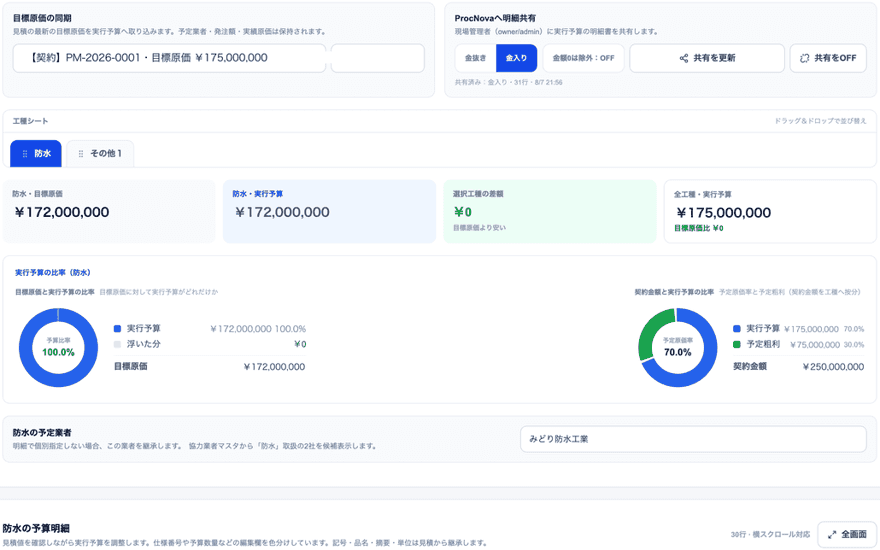Select the 防水・目標原価 summary card
880x550 pixels.
click(109, 212)
